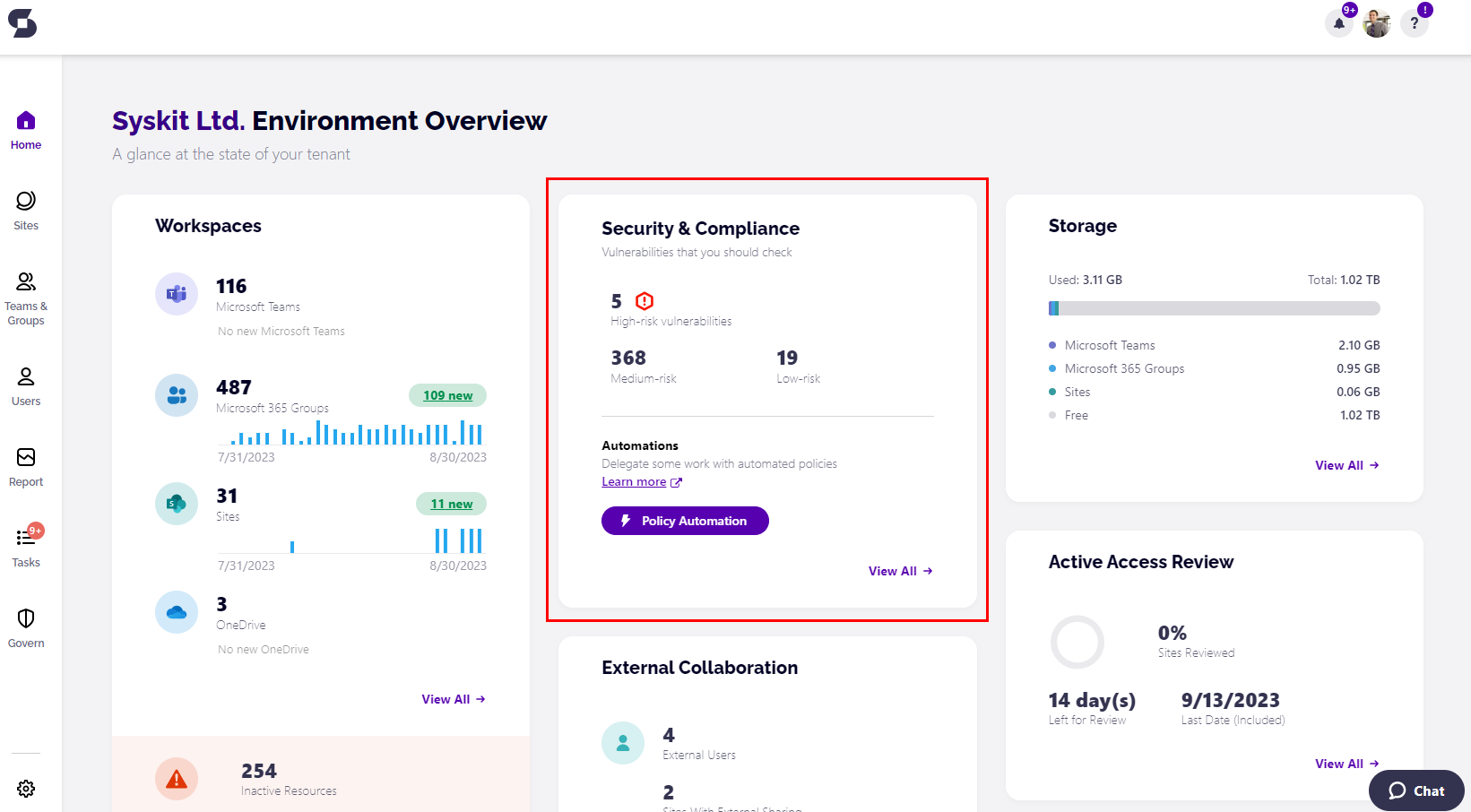
Task: Open the Tasks sidebar item
Action: (x=26, y=547)
